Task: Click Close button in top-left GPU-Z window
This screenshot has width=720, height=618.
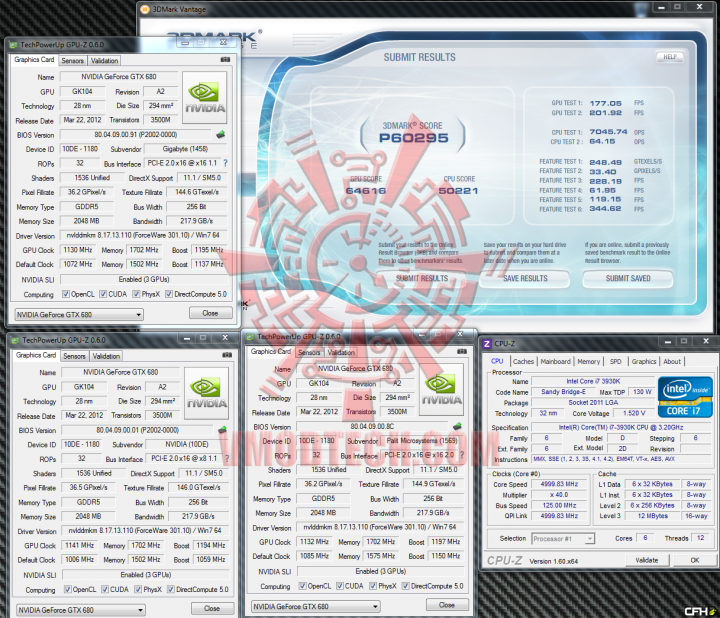Action: (210, 313)
